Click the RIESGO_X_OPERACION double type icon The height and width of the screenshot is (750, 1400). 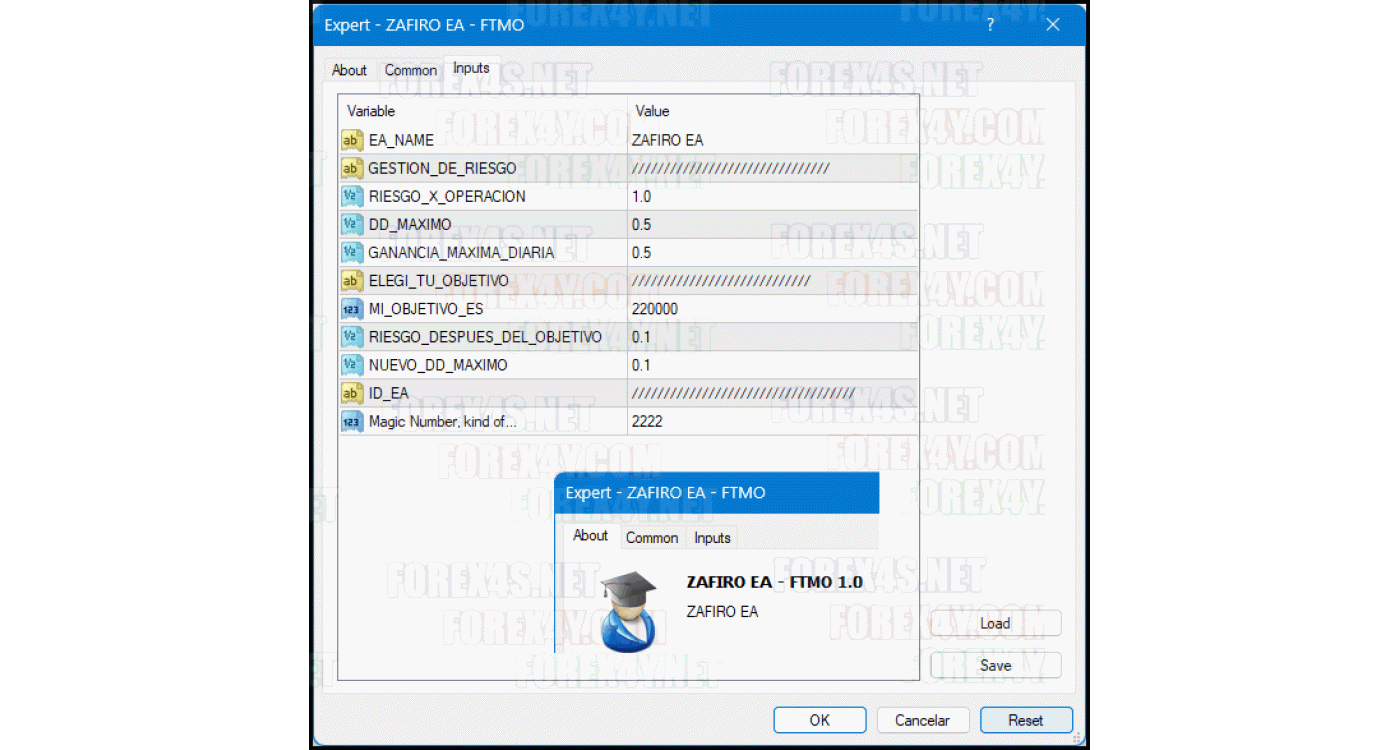351,196
